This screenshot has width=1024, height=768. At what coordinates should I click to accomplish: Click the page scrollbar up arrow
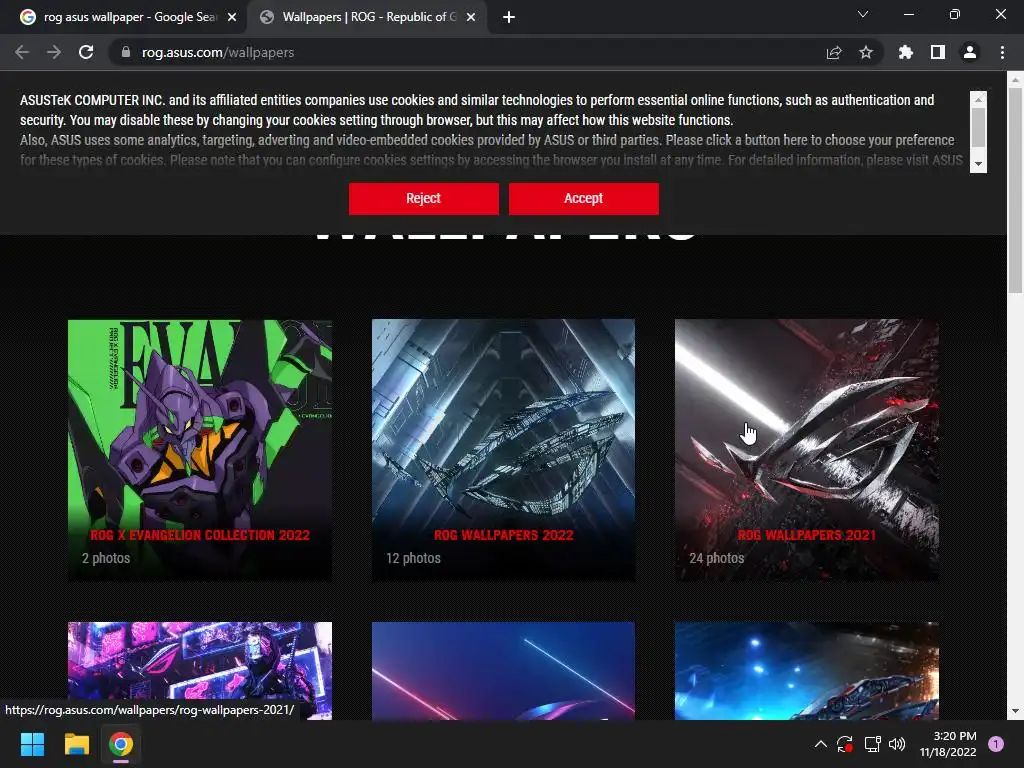point(1015,80)
